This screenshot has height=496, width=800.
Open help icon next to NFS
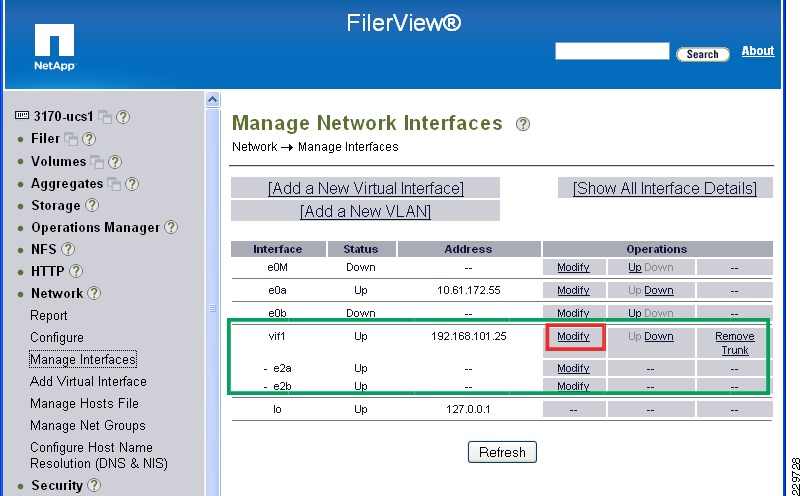(68, 249)
